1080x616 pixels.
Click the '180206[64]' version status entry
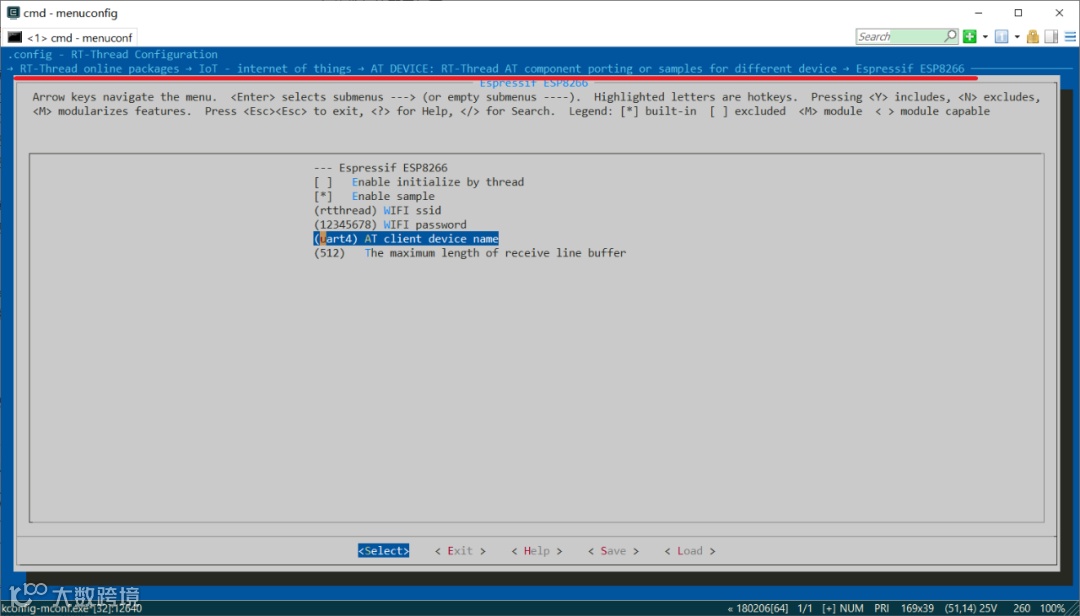(x=762, y=608)
